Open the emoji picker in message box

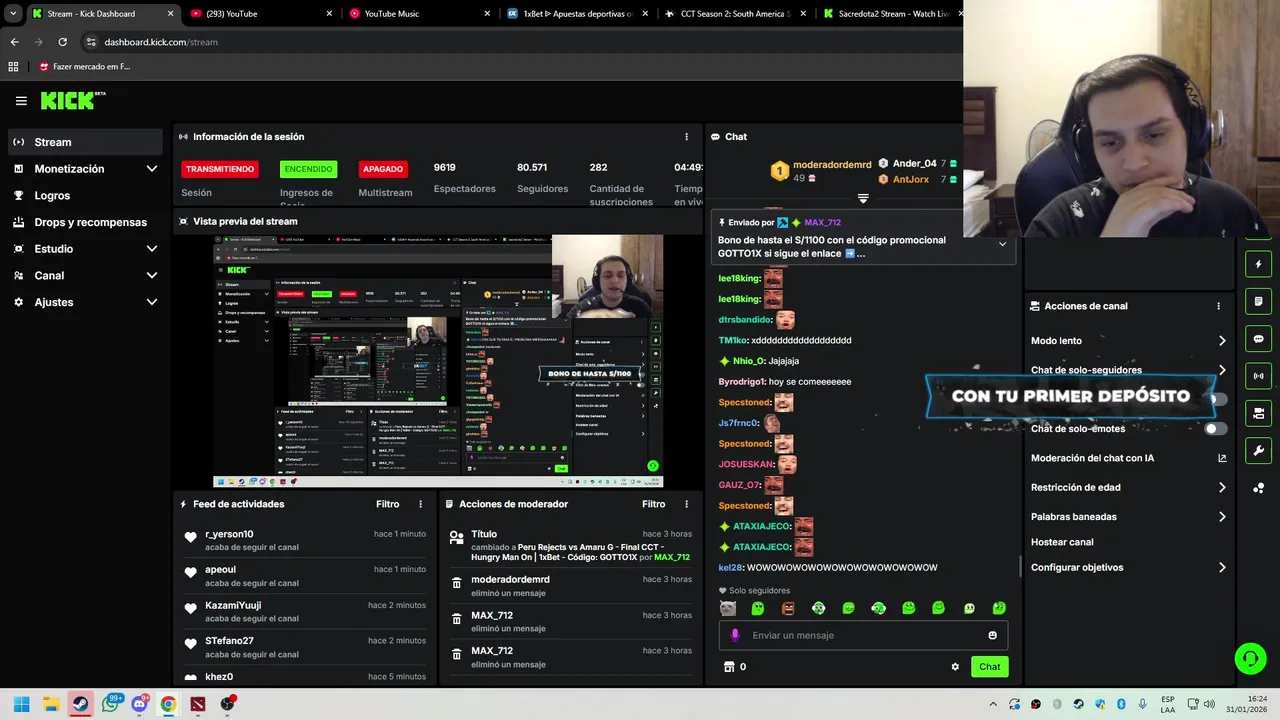pyautogui.click(x=992, y=635)
